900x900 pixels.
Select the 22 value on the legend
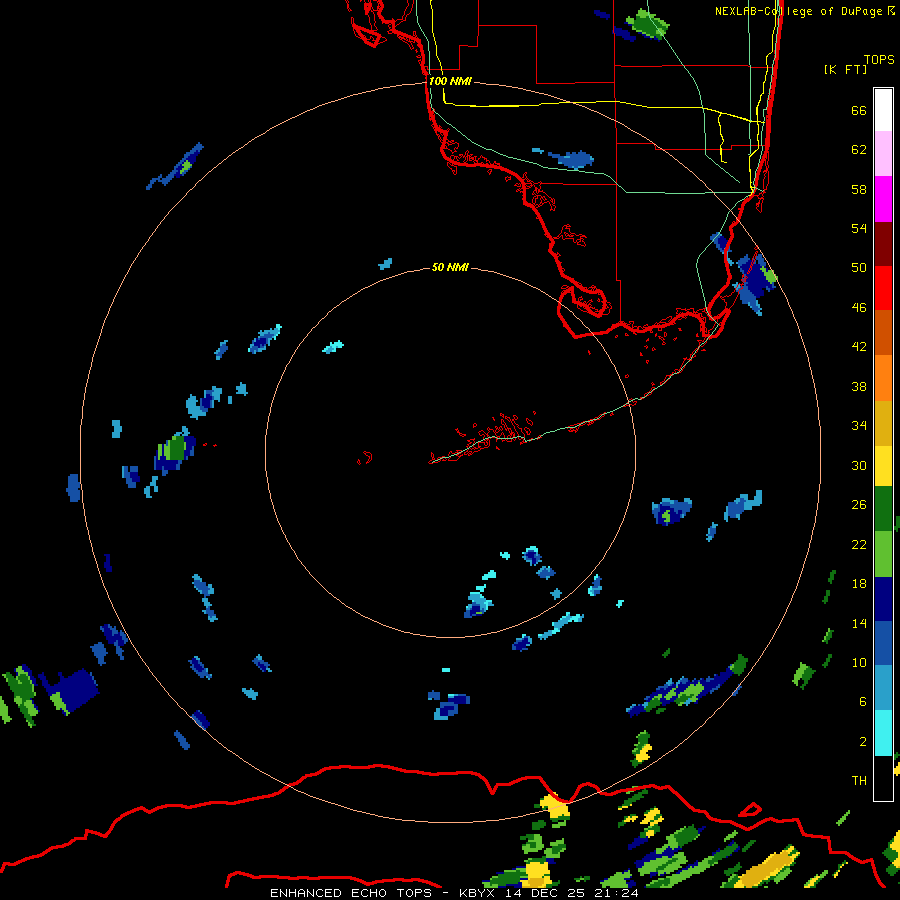859,544
